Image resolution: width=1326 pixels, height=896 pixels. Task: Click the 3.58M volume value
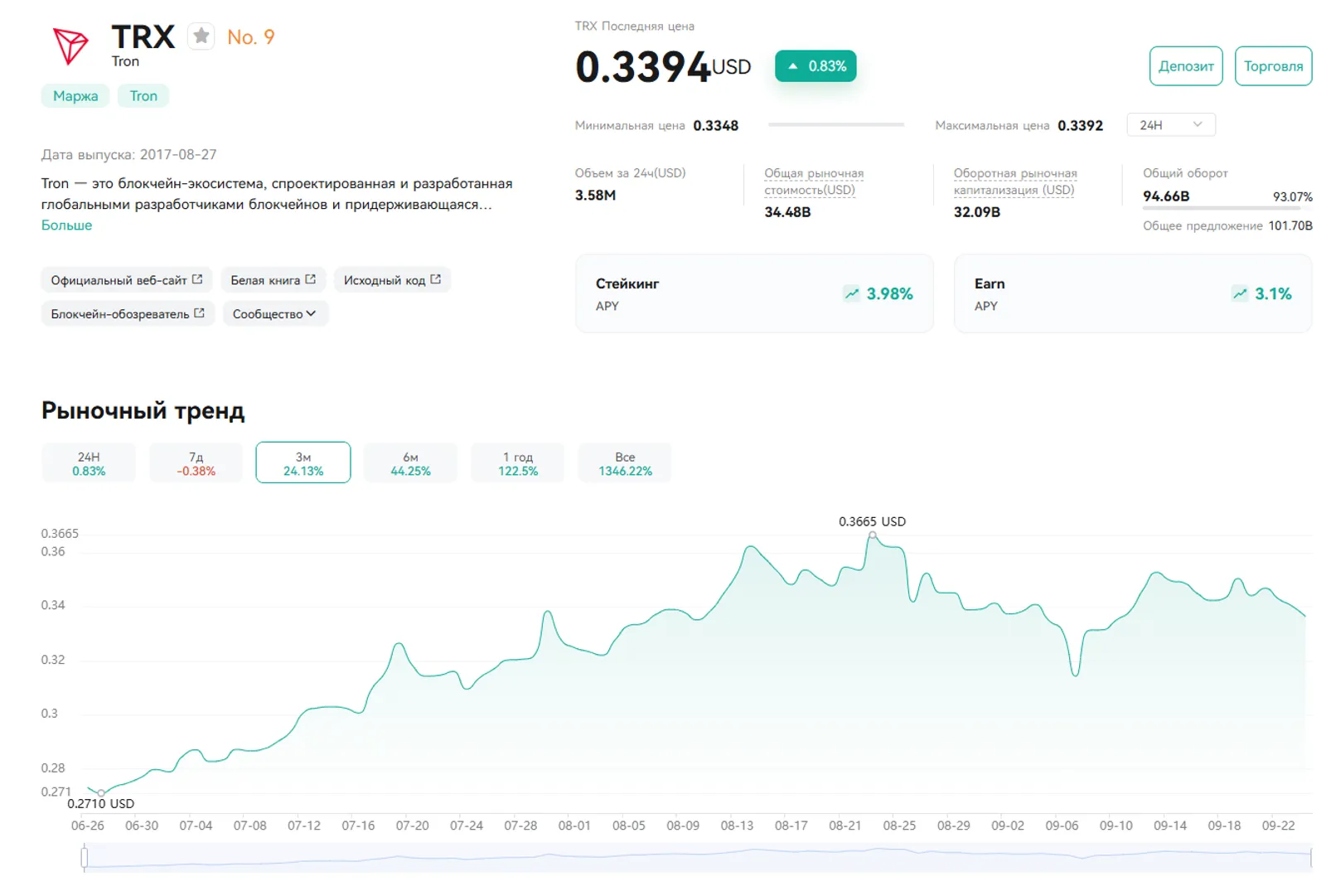(x=595, y=196)
